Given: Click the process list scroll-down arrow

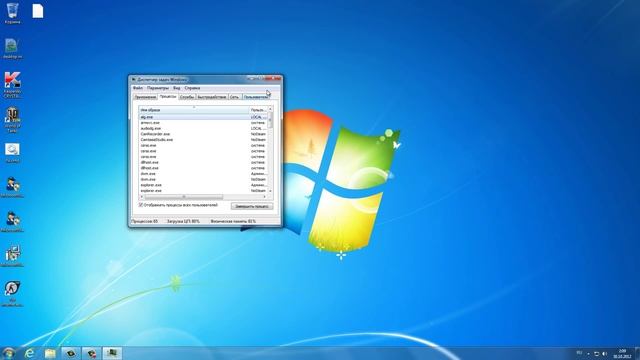Looking at the screenshot, I should coord(270,191).
